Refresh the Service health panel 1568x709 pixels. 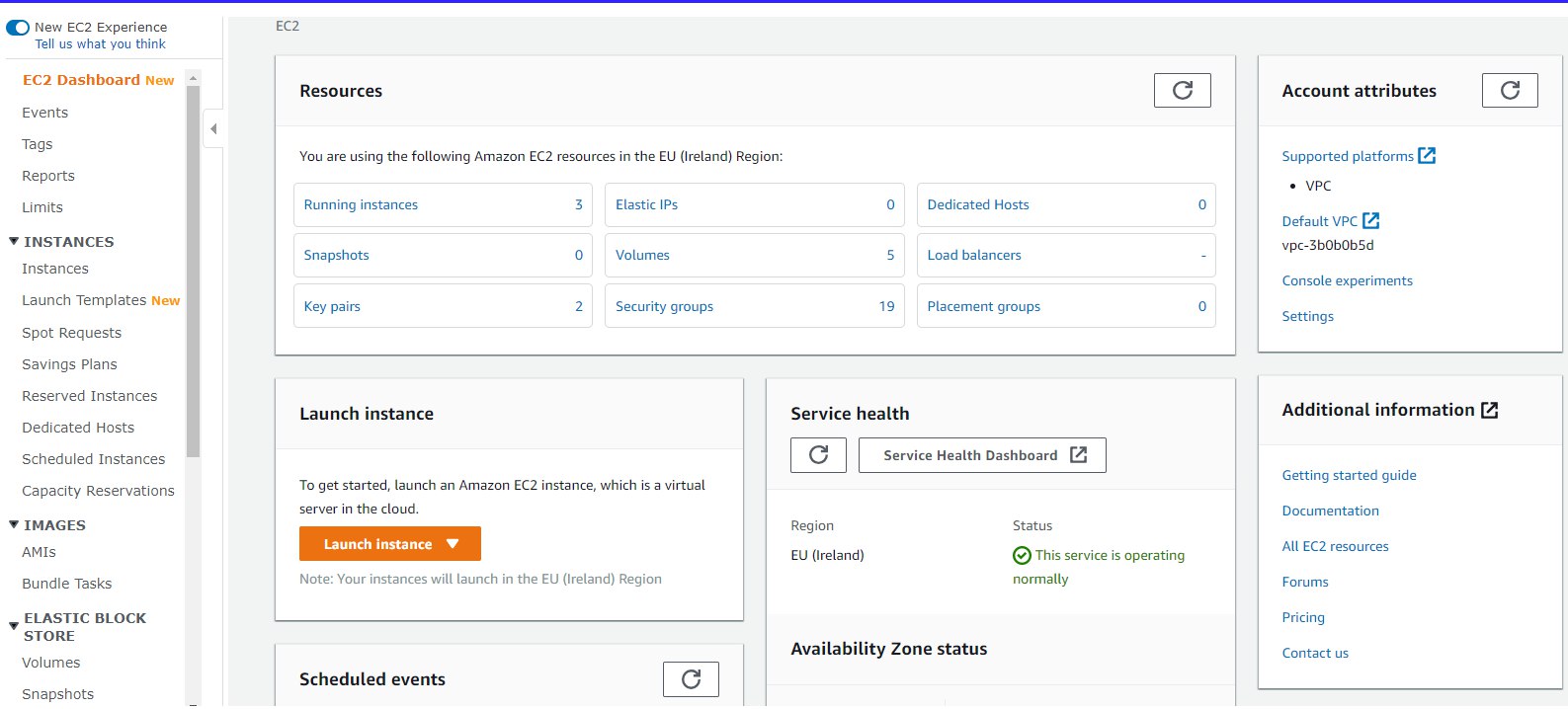[x=818, y=455]
